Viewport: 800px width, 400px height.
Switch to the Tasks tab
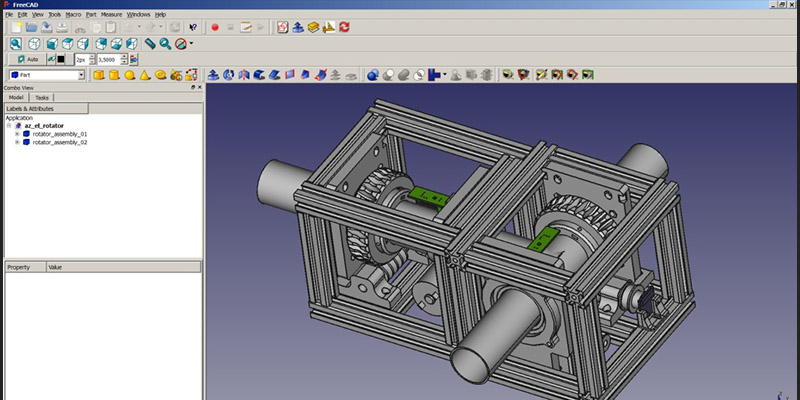[42, 97]
